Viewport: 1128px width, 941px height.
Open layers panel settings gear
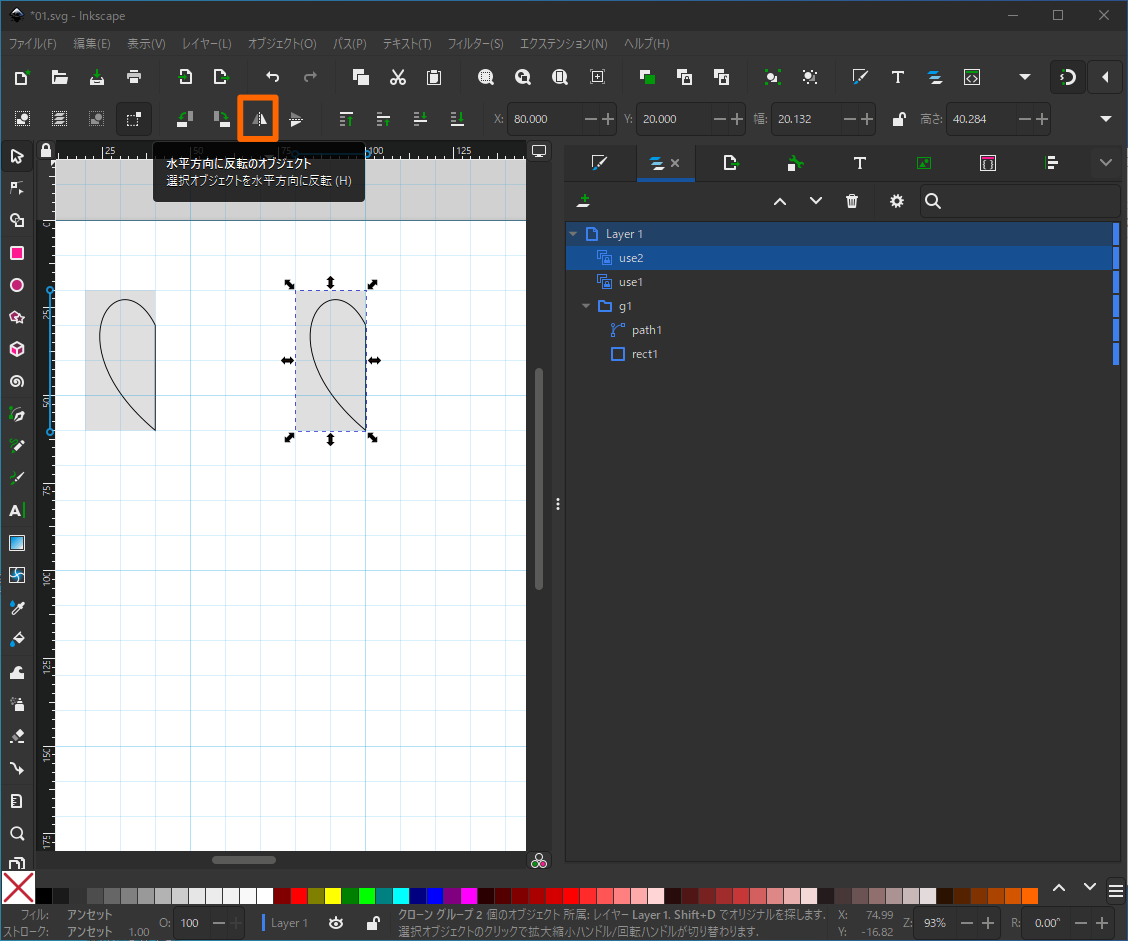pos(896,201)
